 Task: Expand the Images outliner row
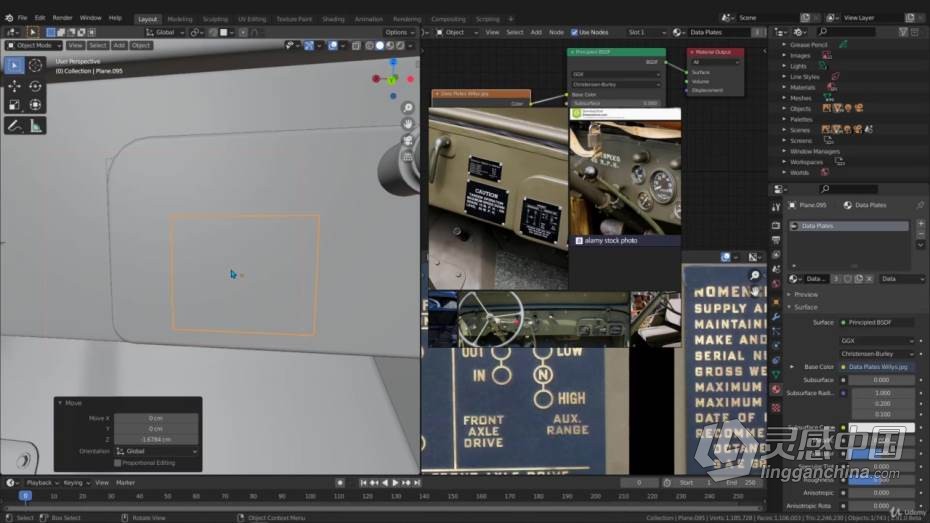point(784,55)
